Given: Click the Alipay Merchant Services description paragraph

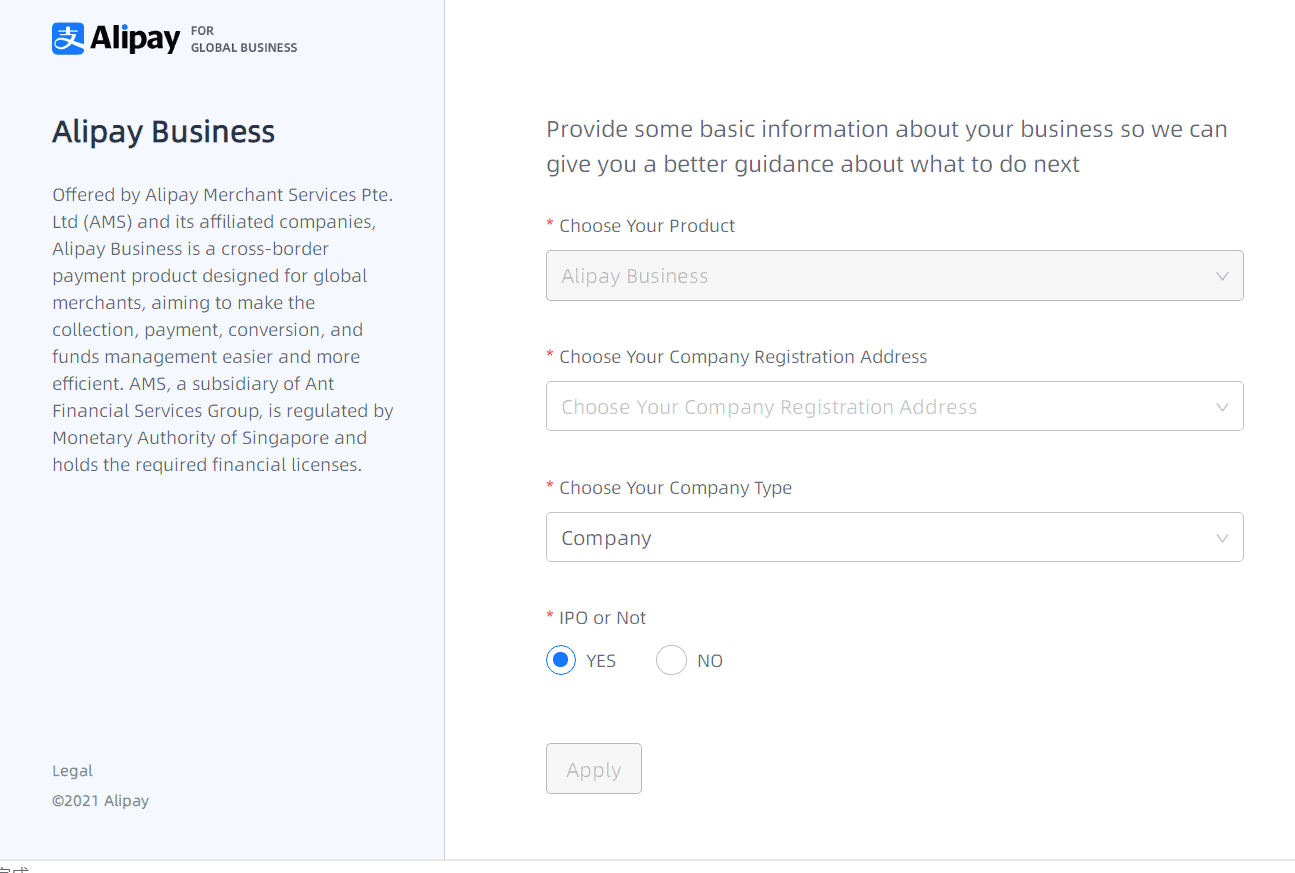Looking at the screenshot, I should click(x=223, y=330).
